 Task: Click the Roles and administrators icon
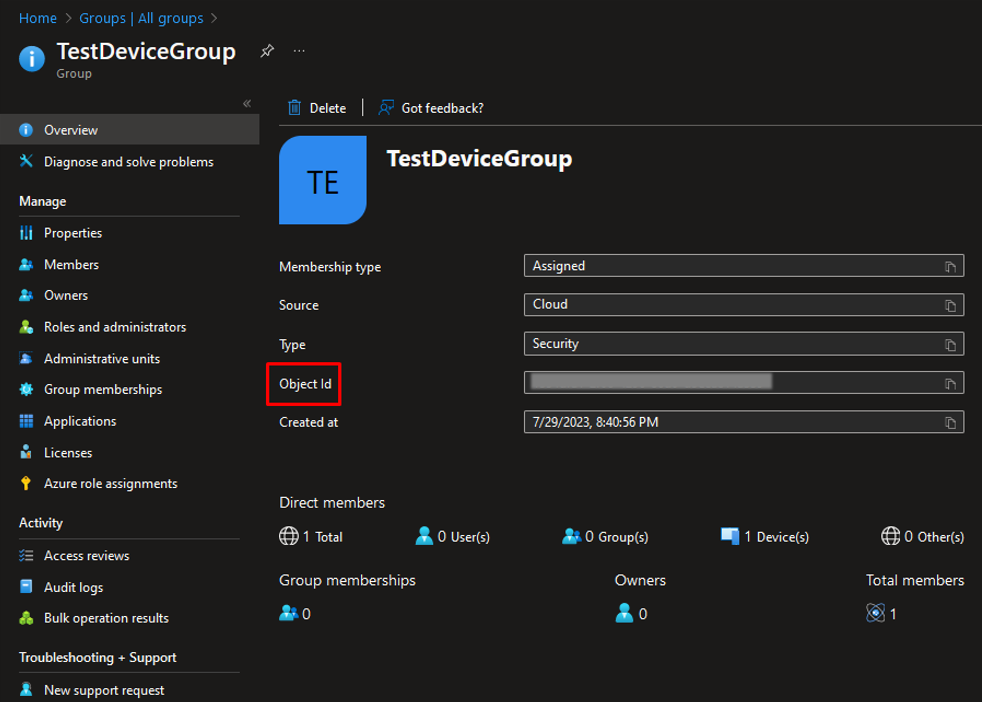coord(26,327)
